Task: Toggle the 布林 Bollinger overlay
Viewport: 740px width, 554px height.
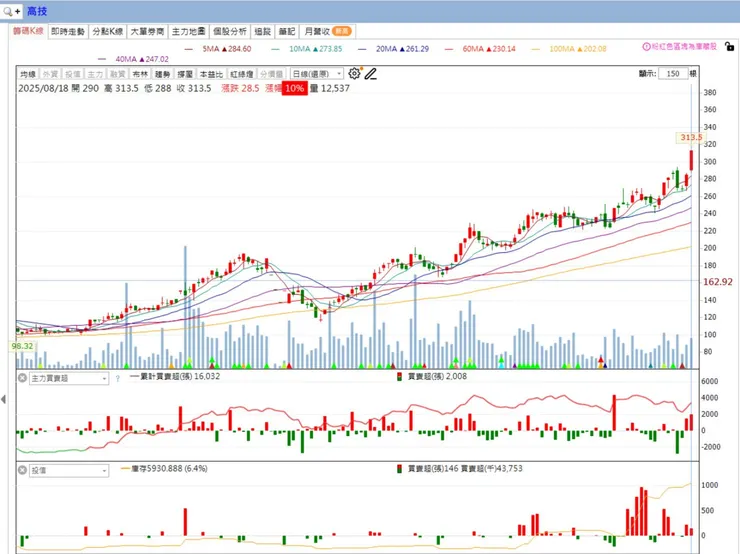Action: (x=140, y=74)
